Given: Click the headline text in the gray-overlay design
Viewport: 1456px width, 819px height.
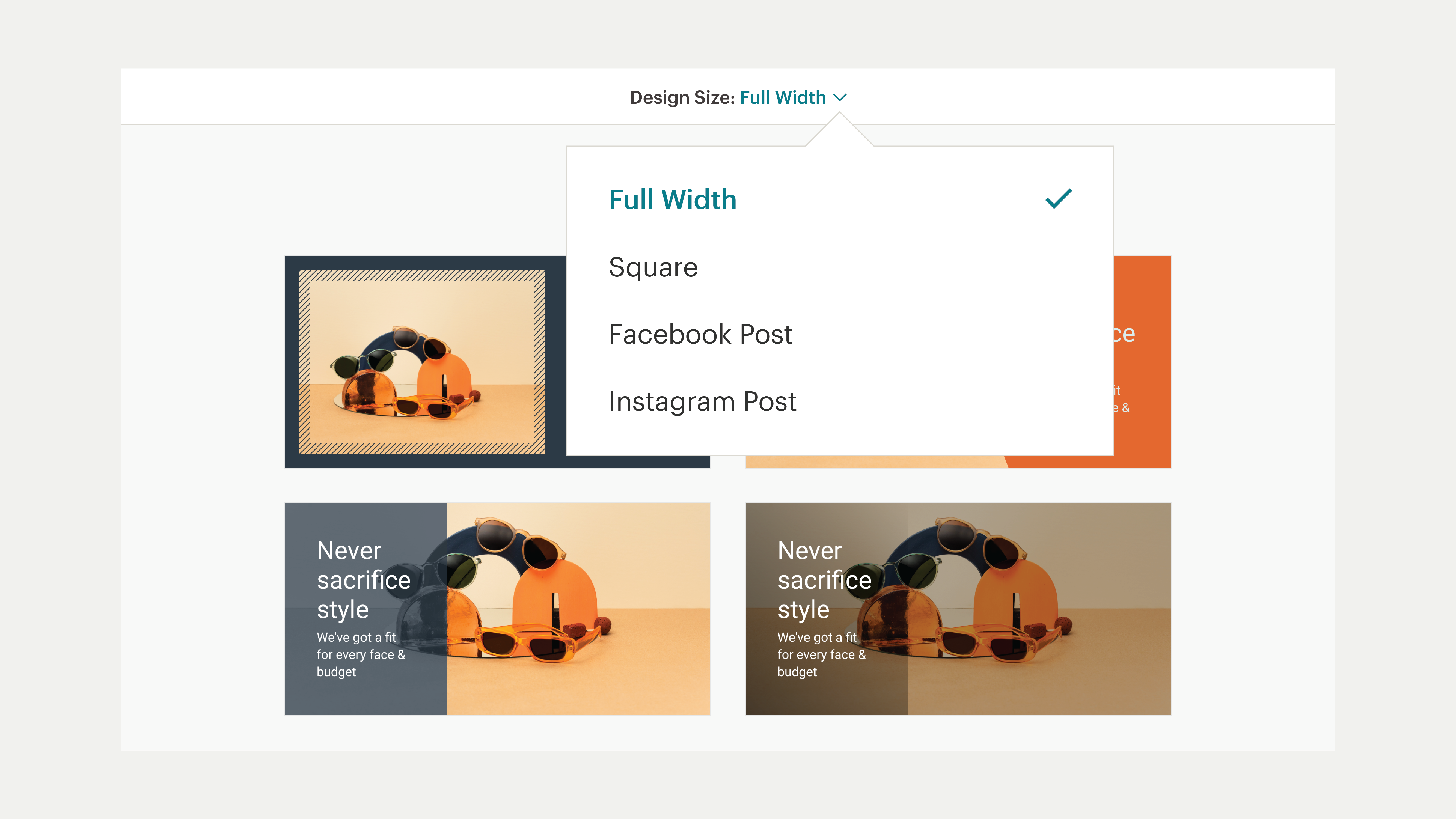Looking at the screenshot, I should tap(363, 580).
